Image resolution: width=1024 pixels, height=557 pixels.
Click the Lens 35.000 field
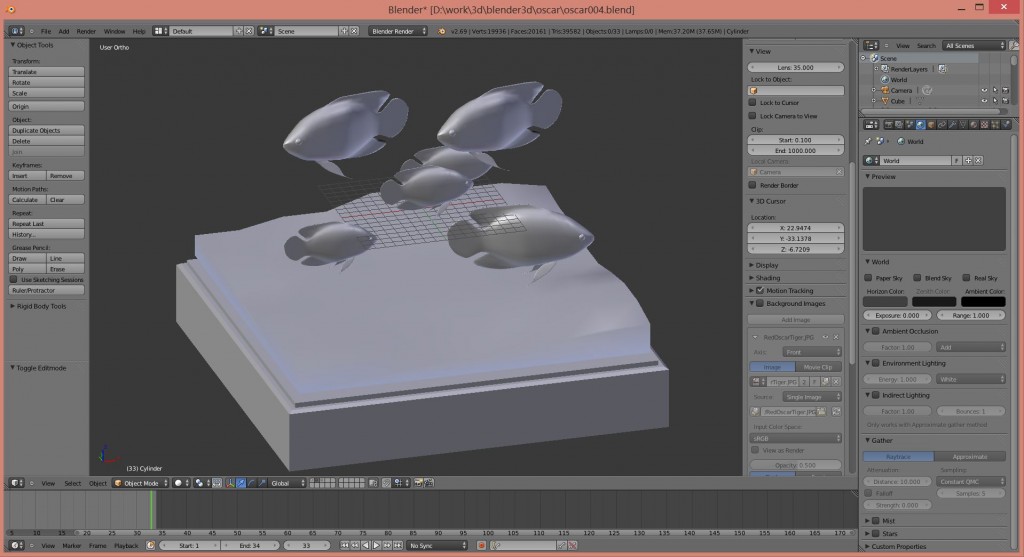[x=796, y=67]
